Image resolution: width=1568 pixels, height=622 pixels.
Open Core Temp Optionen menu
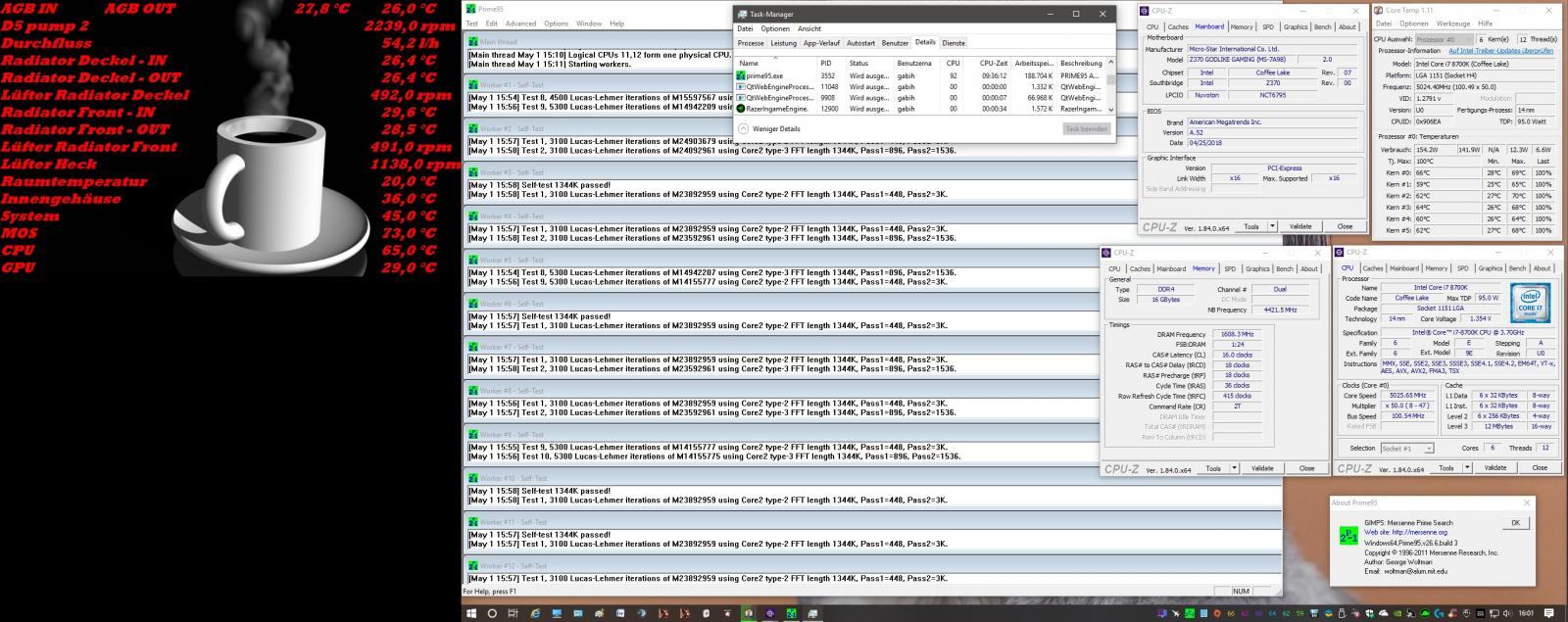1413,24
